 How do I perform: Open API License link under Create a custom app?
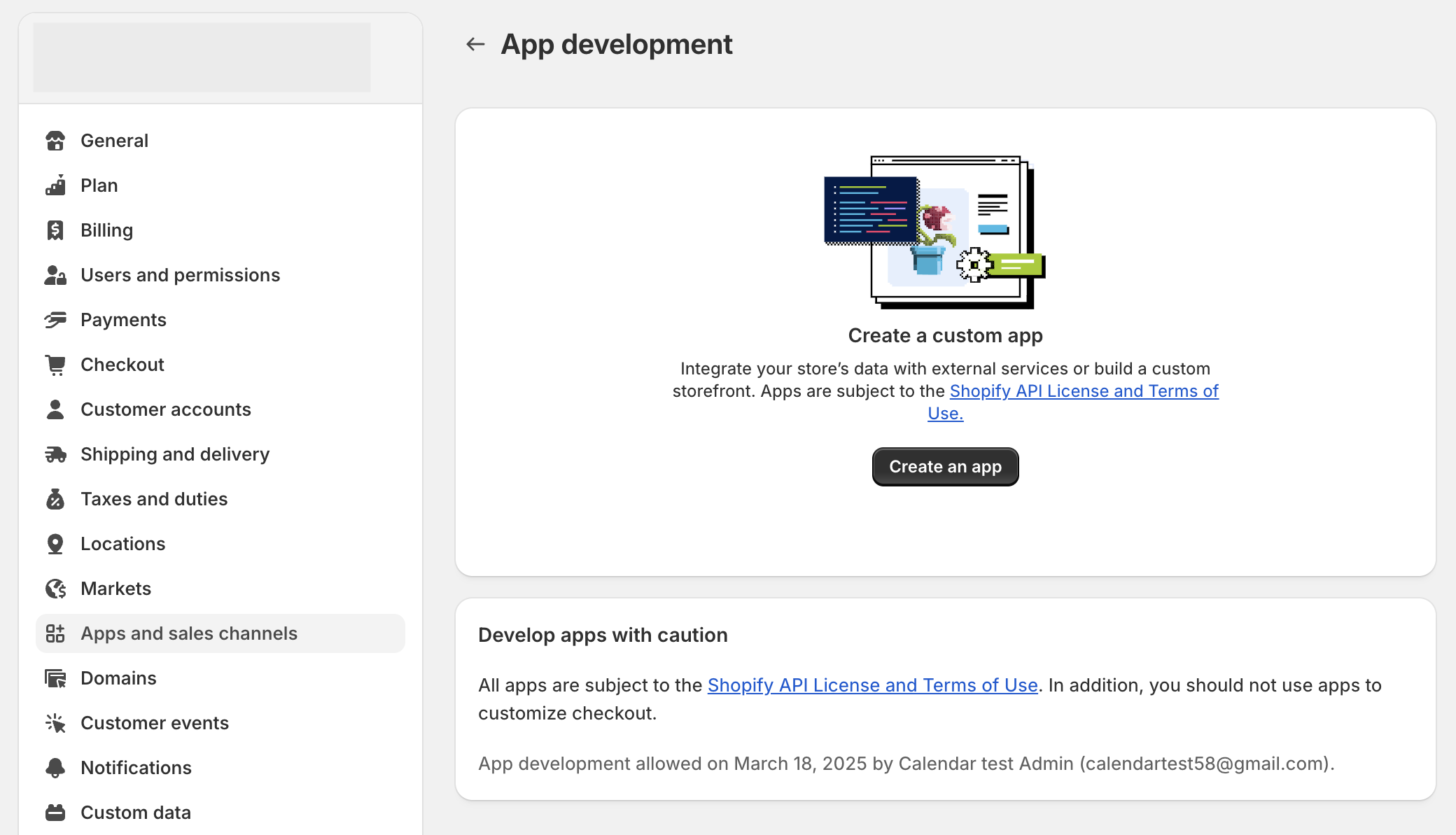1084,391
